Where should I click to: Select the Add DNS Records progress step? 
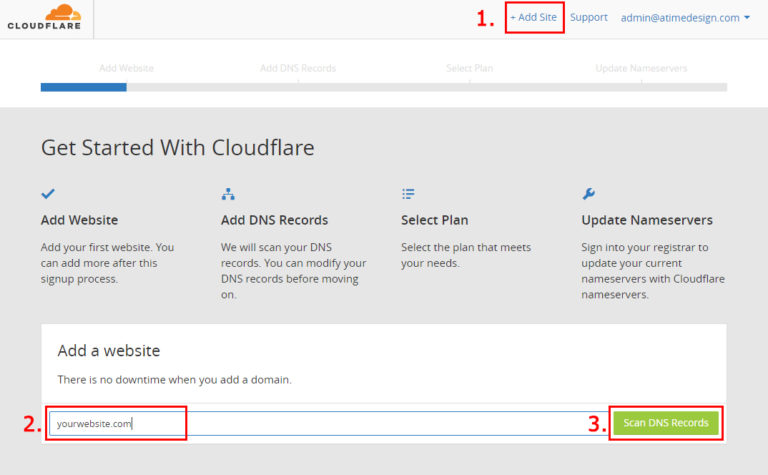point(298,68)
